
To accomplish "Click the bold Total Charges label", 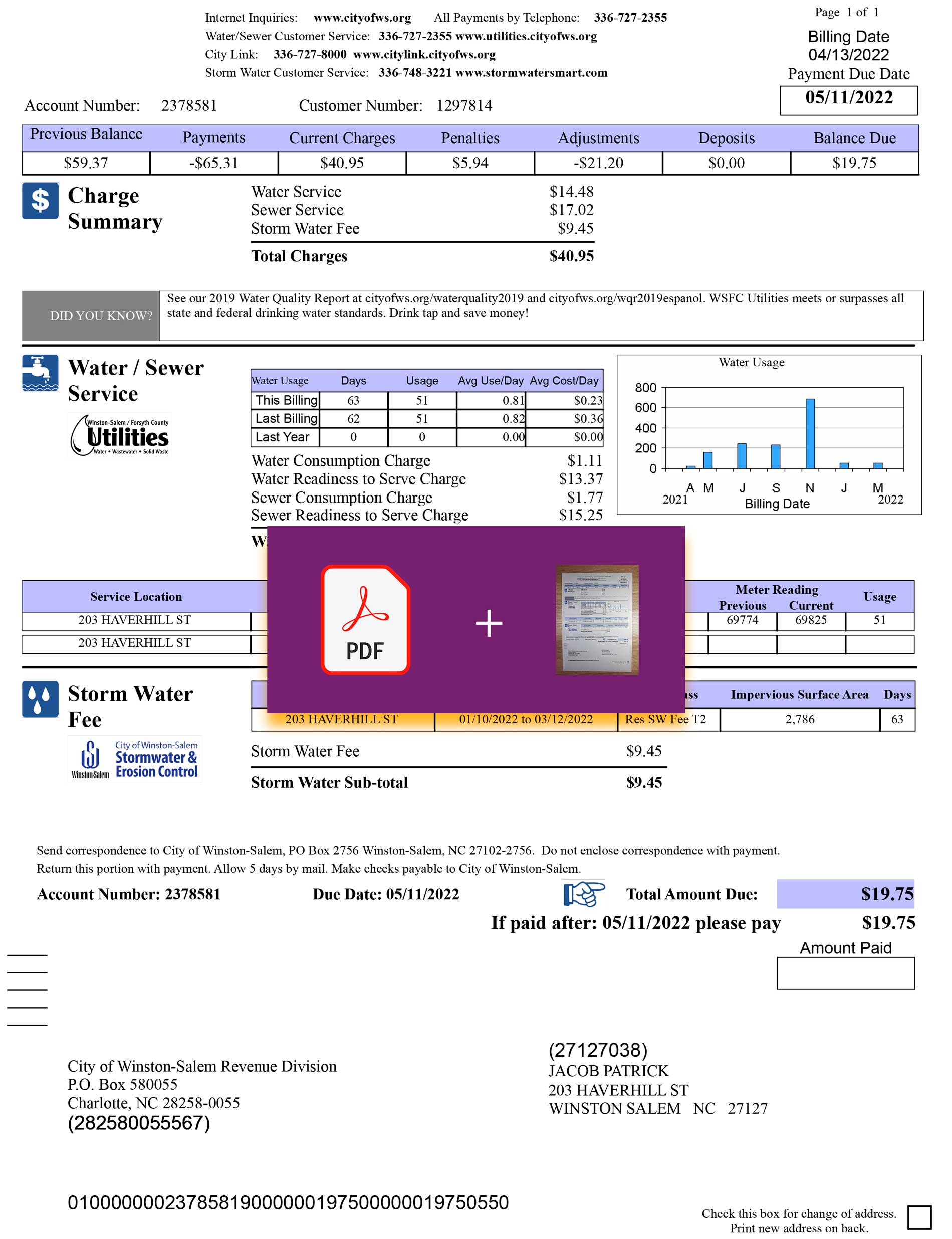I will (299, 256).
